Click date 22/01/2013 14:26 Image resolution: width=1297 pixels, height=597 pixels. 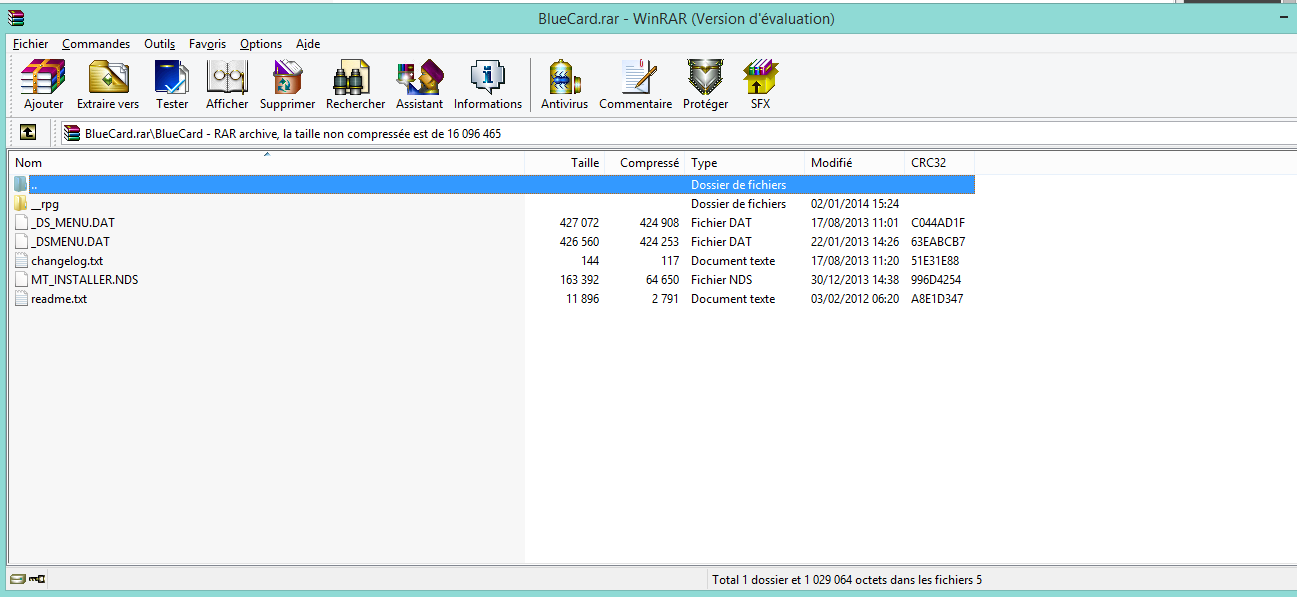tap(855, 242)
